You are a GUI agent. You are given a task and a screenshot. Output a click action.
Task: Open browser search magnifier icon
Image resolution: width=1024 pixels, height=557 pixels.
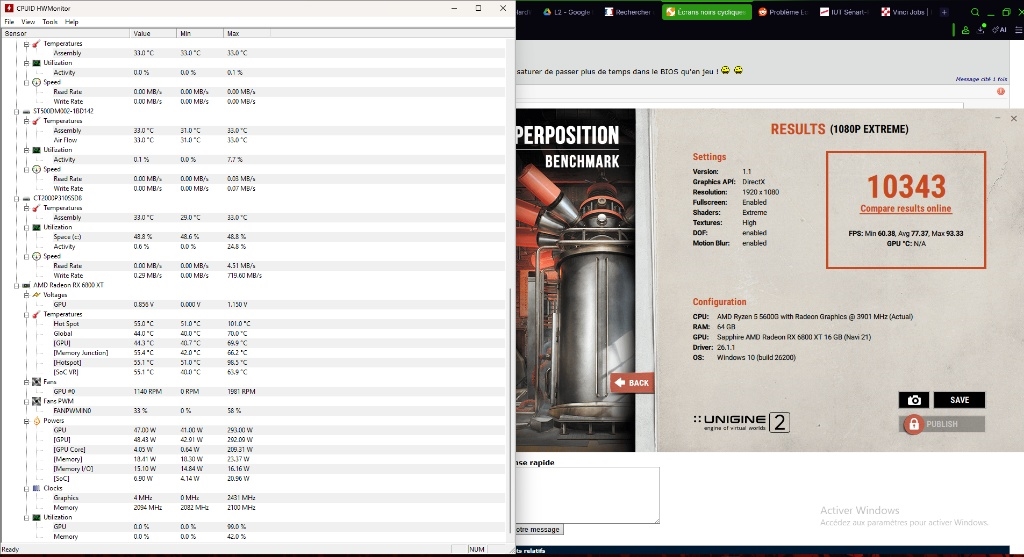(974, 12)
